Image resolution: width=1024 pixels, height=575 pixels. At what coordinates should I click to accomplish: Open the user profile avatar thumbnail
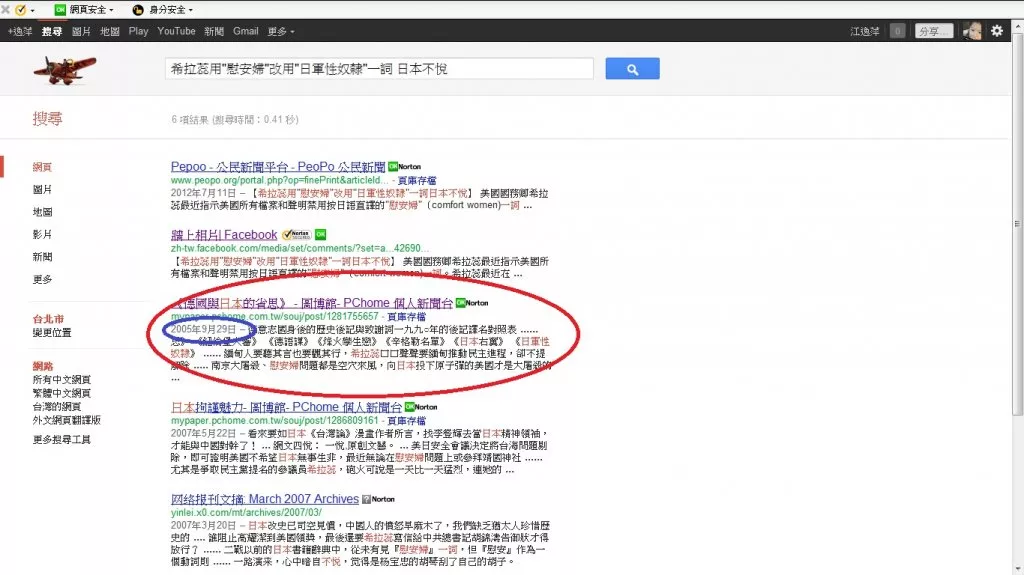coord(972,31)
